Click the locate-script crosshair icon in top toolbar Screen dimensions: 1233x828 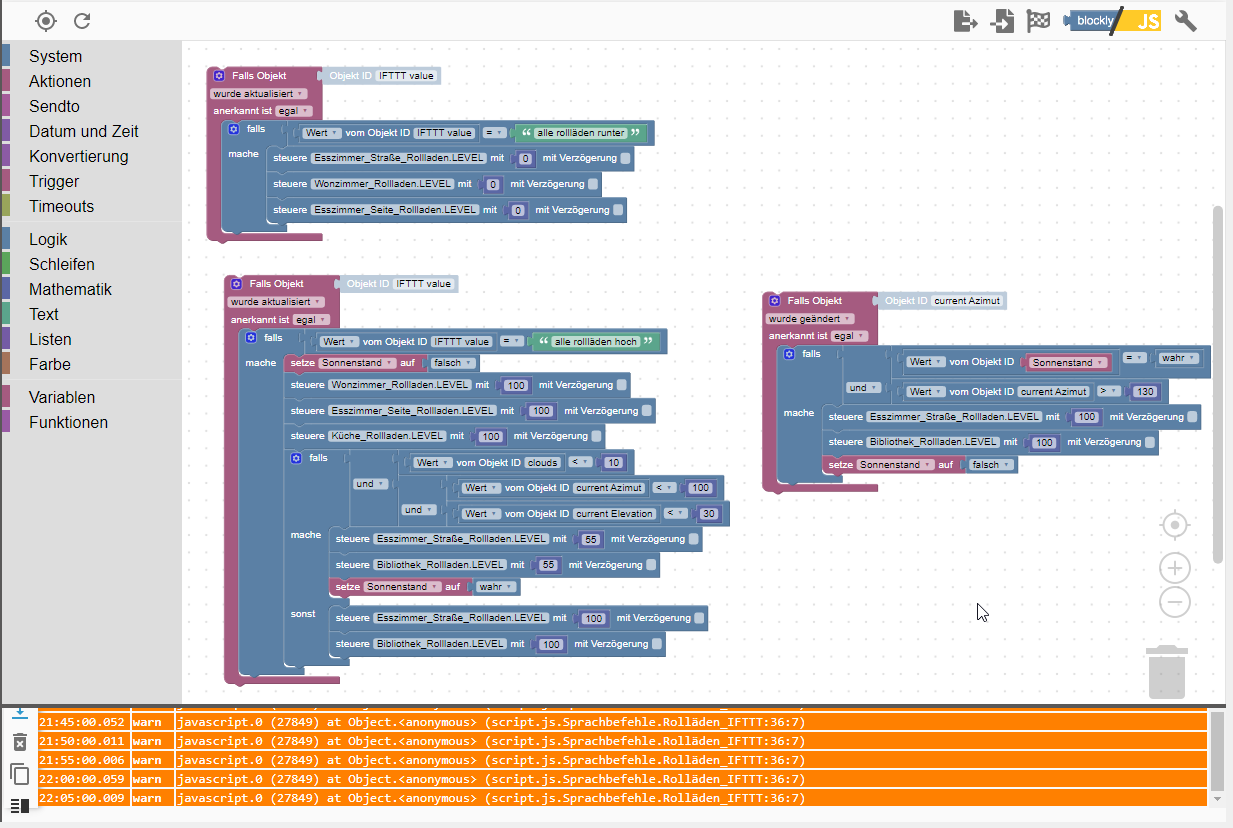coord(46,20)
